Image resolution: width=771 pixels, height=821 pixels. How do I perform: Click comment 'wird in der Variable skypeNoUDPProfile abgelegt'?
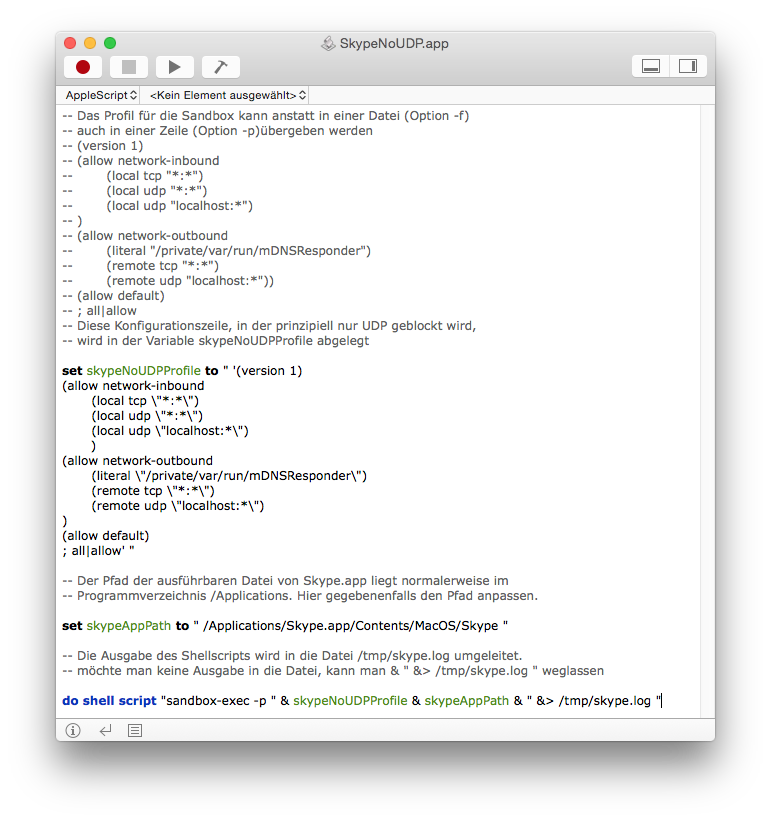point(216,341)
